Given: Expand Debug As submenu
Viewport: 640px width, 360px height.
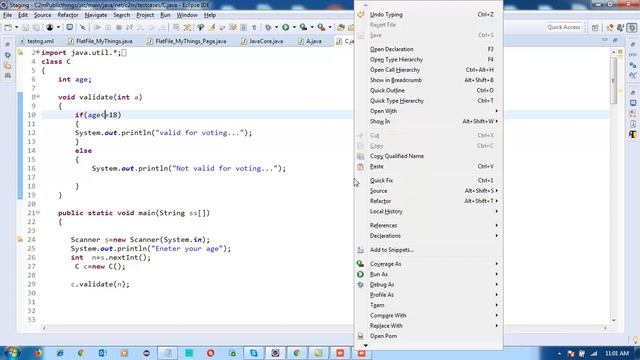Looking at the screenshot, I should pos(429,284).
